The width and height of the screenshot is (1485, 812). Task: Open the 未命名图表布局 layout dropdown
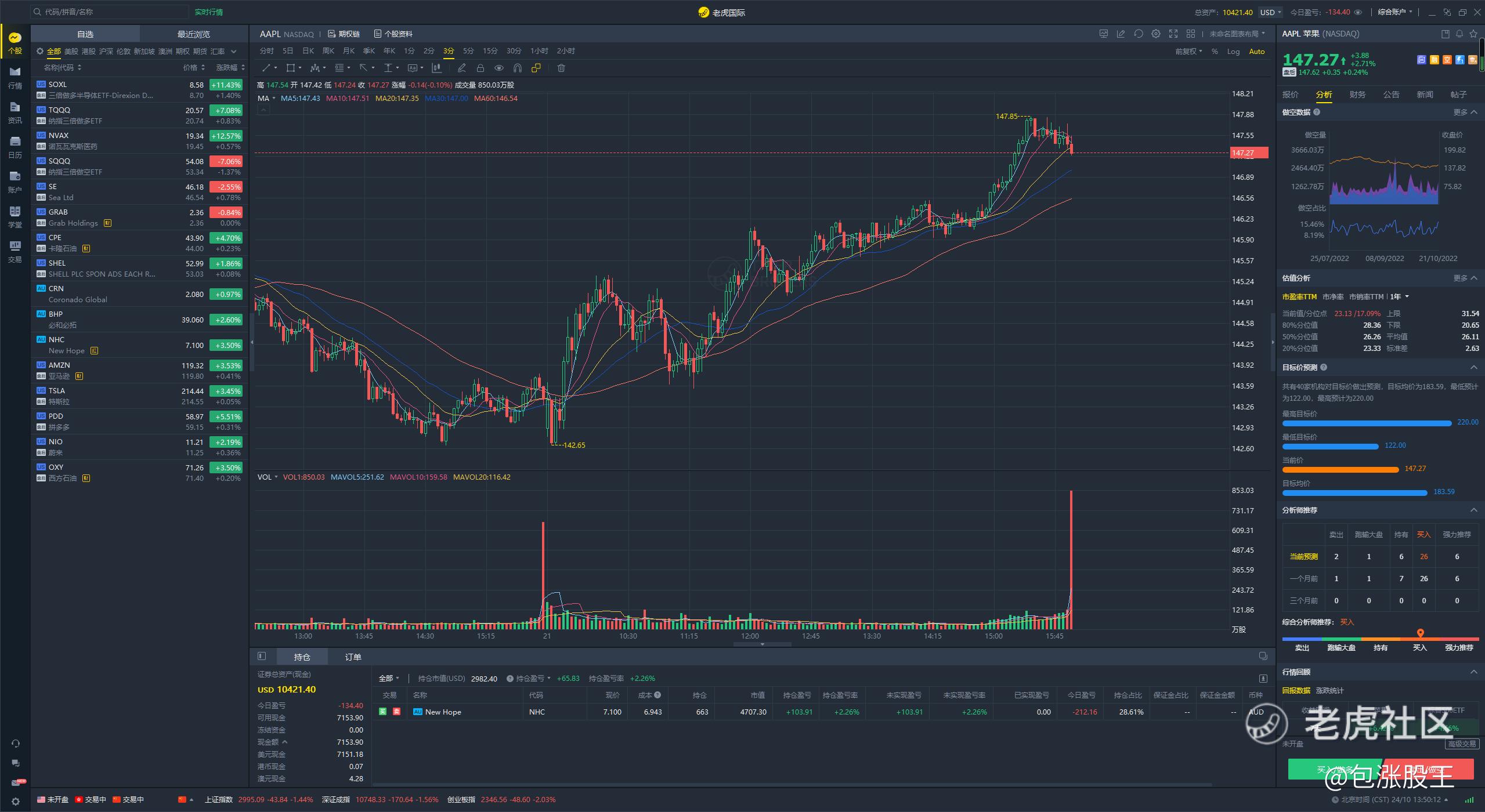tap(1236, 34)
